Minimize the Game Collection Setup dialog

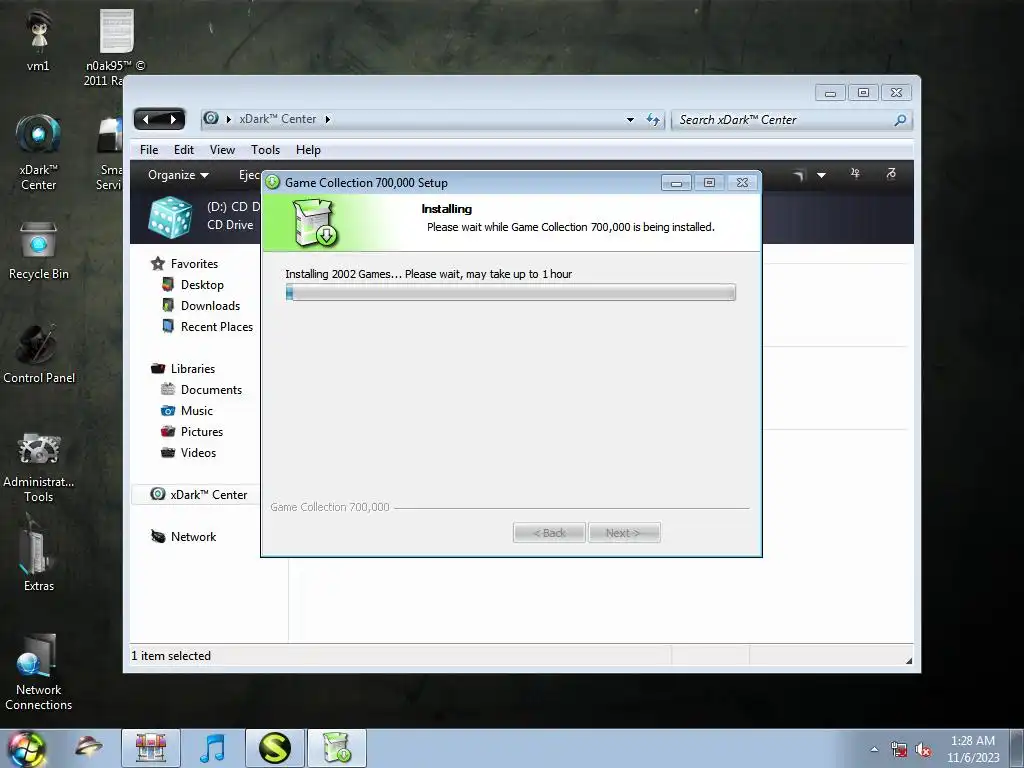(x=676, y=183)
